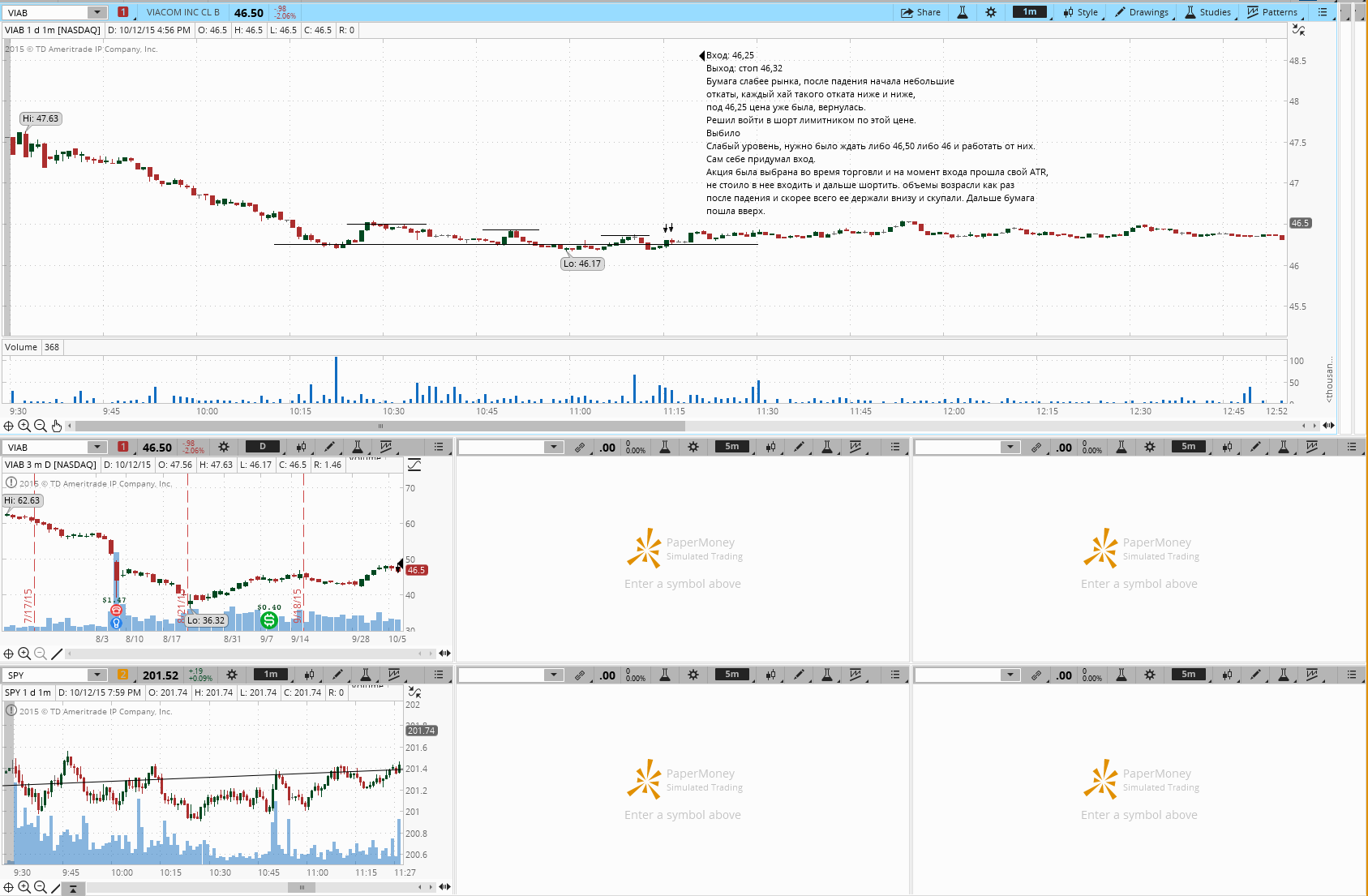1368x896 pixels.
Task: Expand symbol dropdown on VIAB daily chart
Action: point(97,447)
